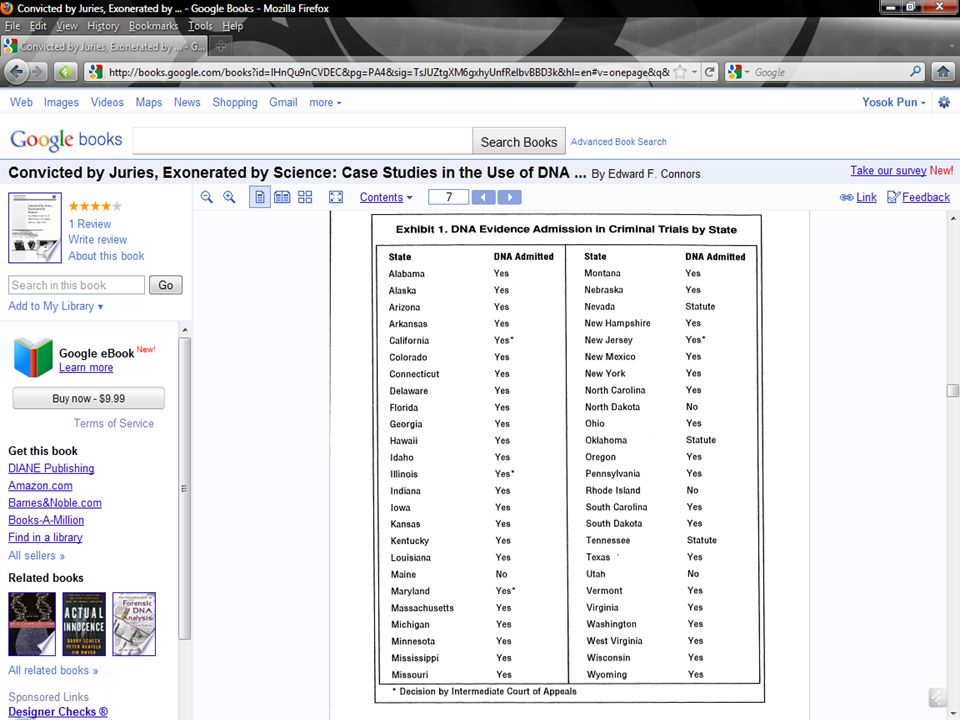Image resolution: width=960 pixels, height=720 pixels.
Task: Go to the next book page
Action: click(509, 197)
